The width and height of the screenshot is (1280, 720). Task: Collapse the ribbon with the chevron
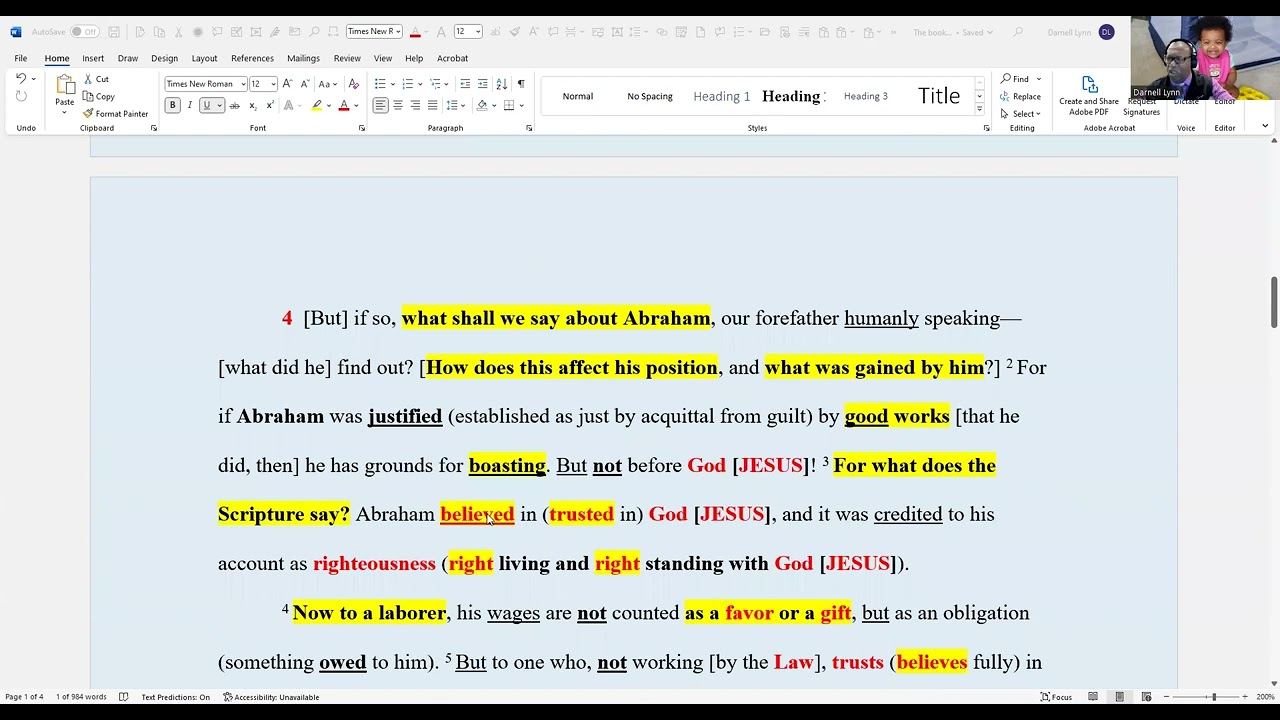click(1265, 126)
